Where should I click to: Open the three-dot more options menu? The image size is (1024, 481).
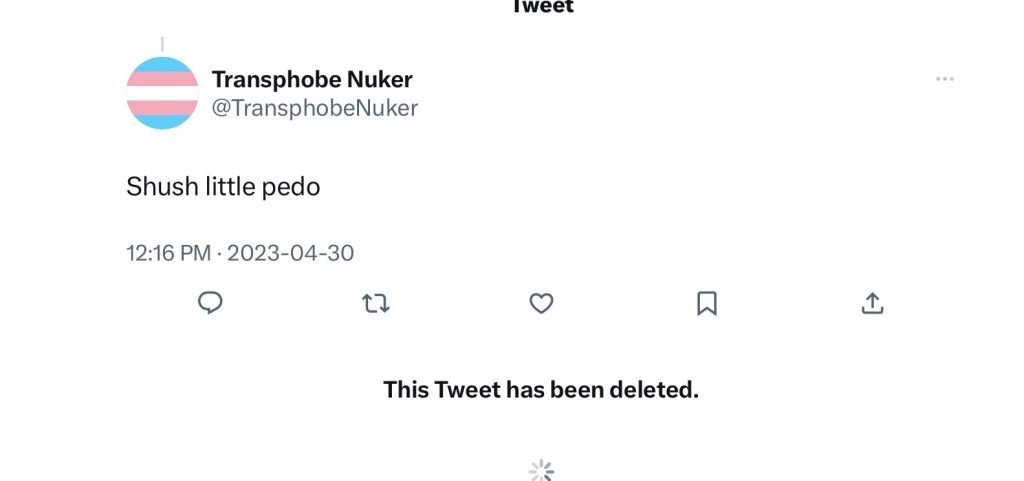[x=945, y=79]
